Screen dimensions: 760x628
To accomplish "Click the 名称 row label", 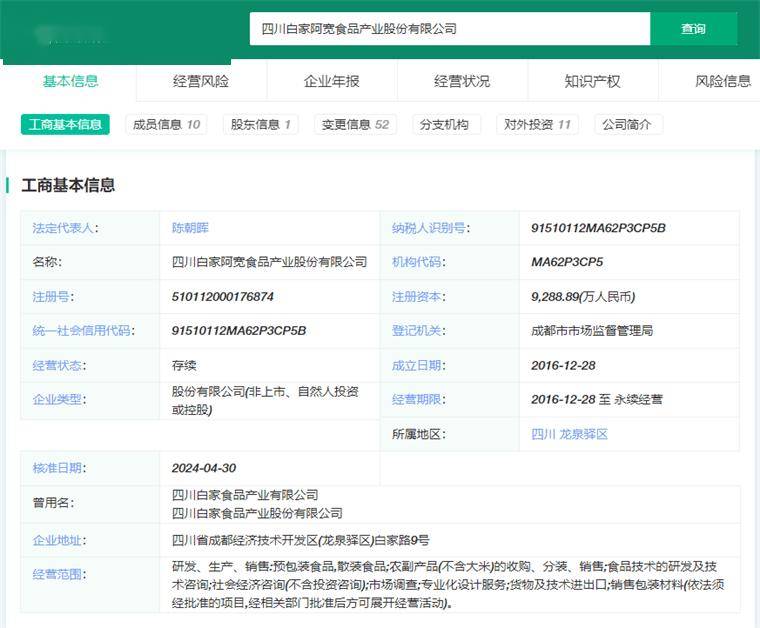I will tap(47, 262).
